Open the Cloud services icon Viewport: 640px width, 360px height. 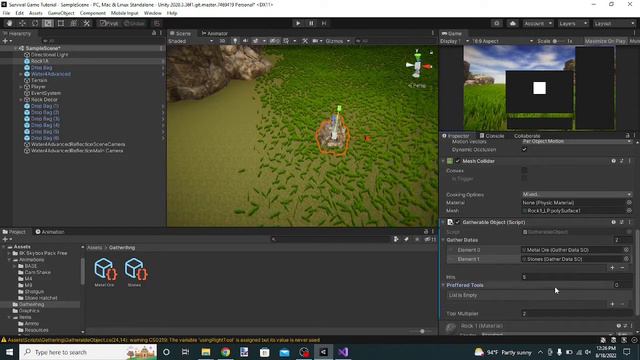click(x=513, y=23)
